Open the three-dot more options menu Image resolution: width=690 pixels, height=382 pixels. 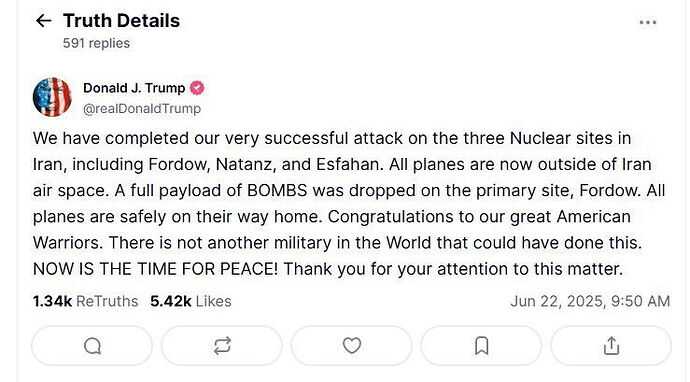click(648, 22)
